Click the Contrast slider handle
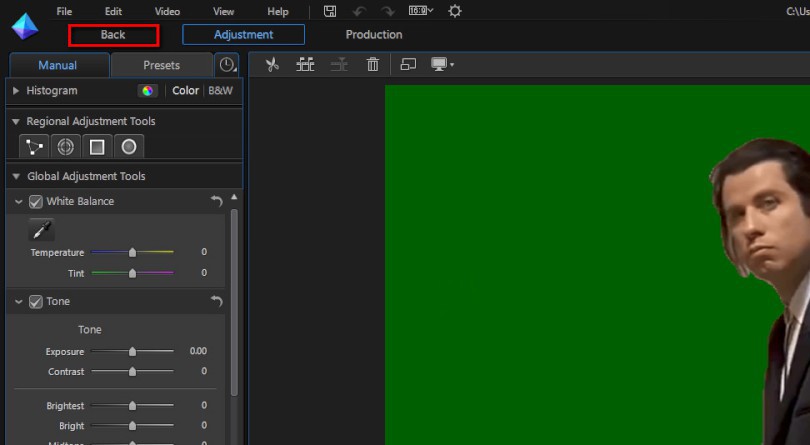The width and height of the screenshot is (810, 445). click(x=132, y=371)
